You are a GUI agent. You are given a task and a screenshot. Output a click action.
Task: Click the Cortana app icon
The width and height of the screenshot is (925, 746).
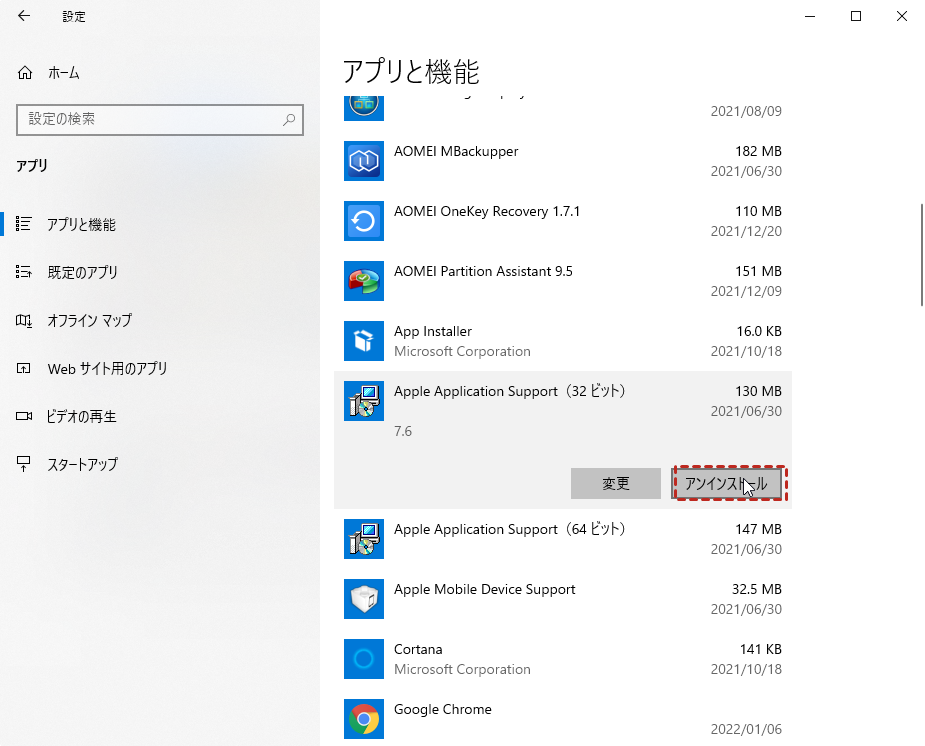(x=364, y=659)
